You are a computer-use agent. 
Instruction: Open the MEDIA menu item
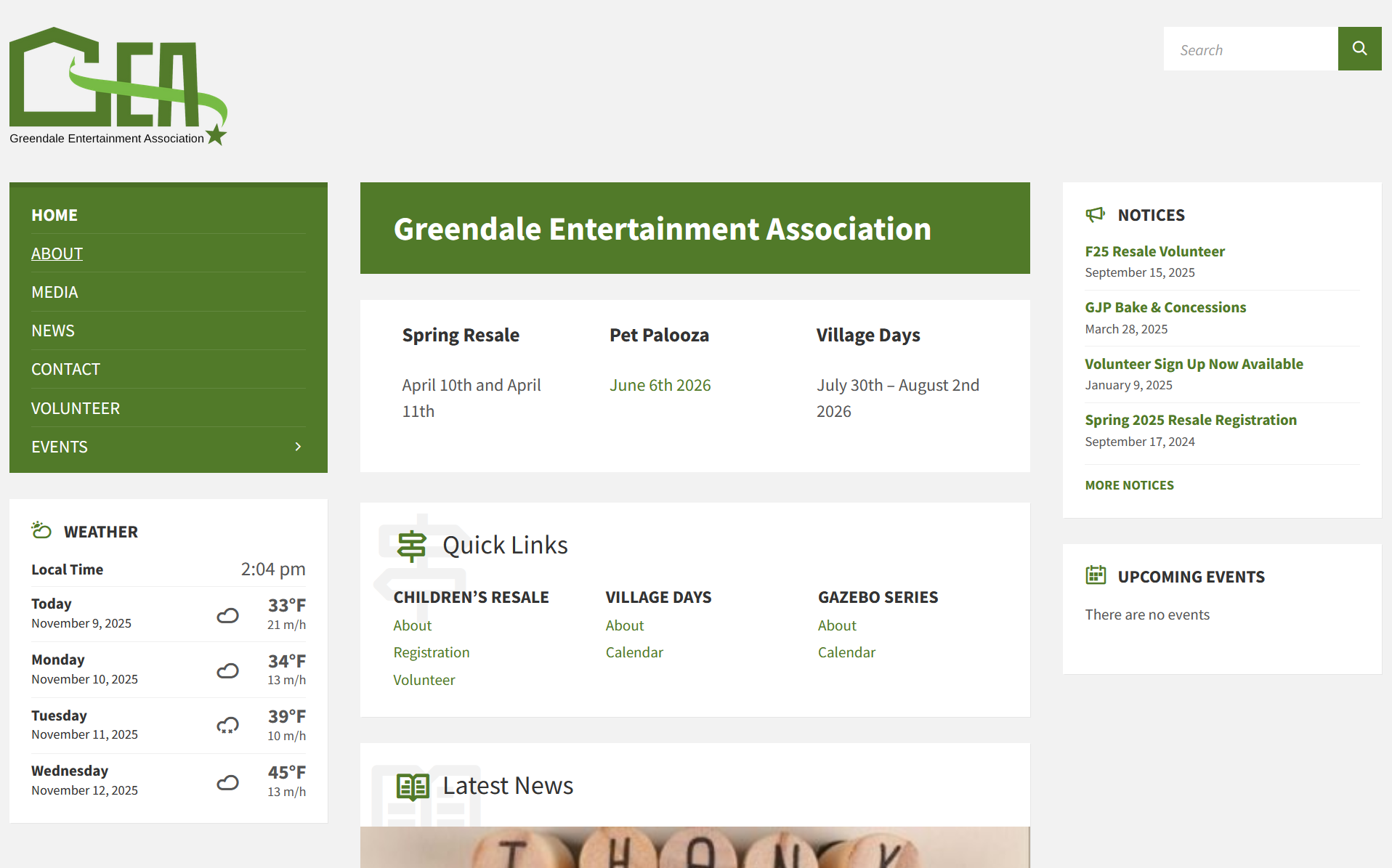point(54,292)
